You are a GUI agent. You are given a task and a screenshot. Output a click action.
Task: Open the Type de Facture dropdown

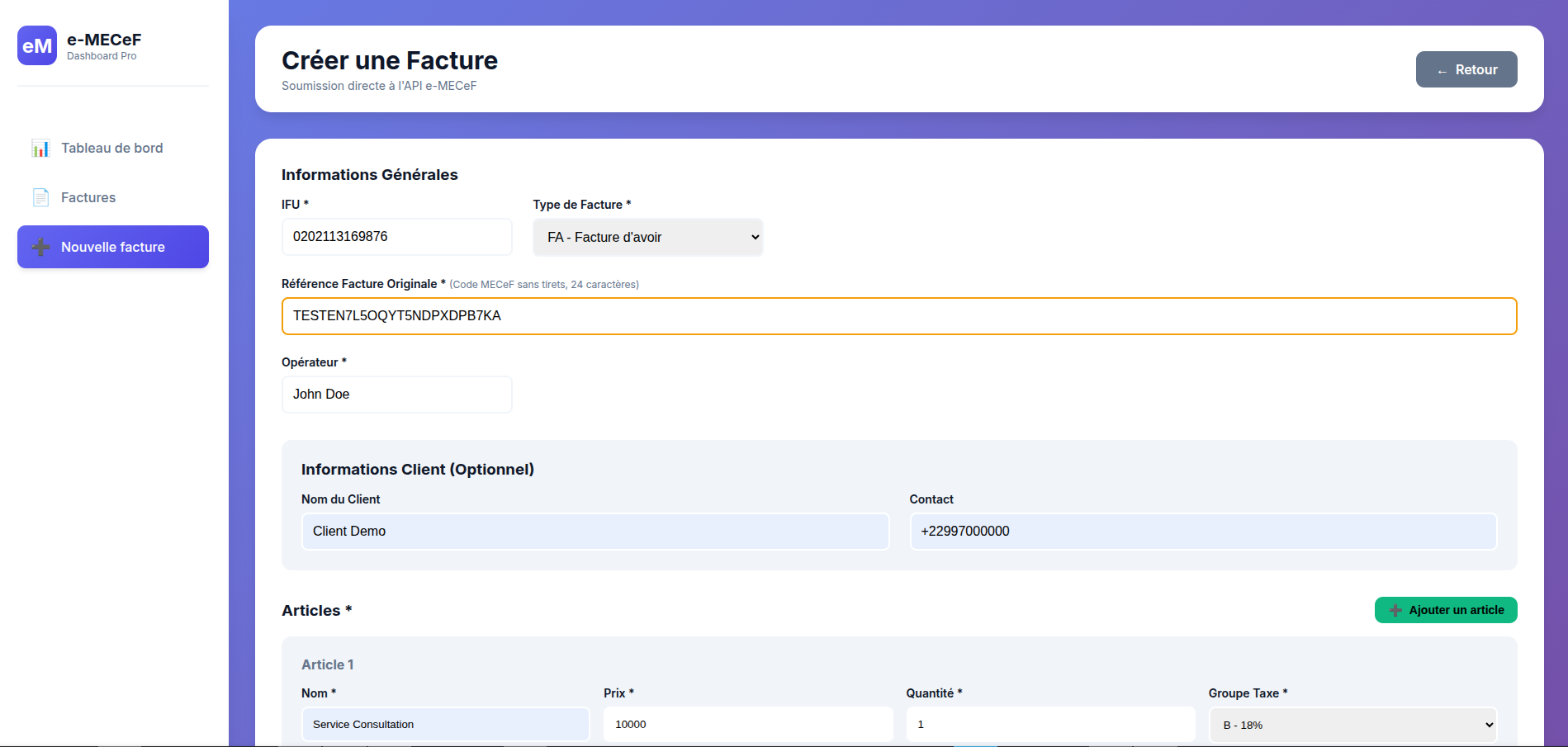[x=647, y=238]
